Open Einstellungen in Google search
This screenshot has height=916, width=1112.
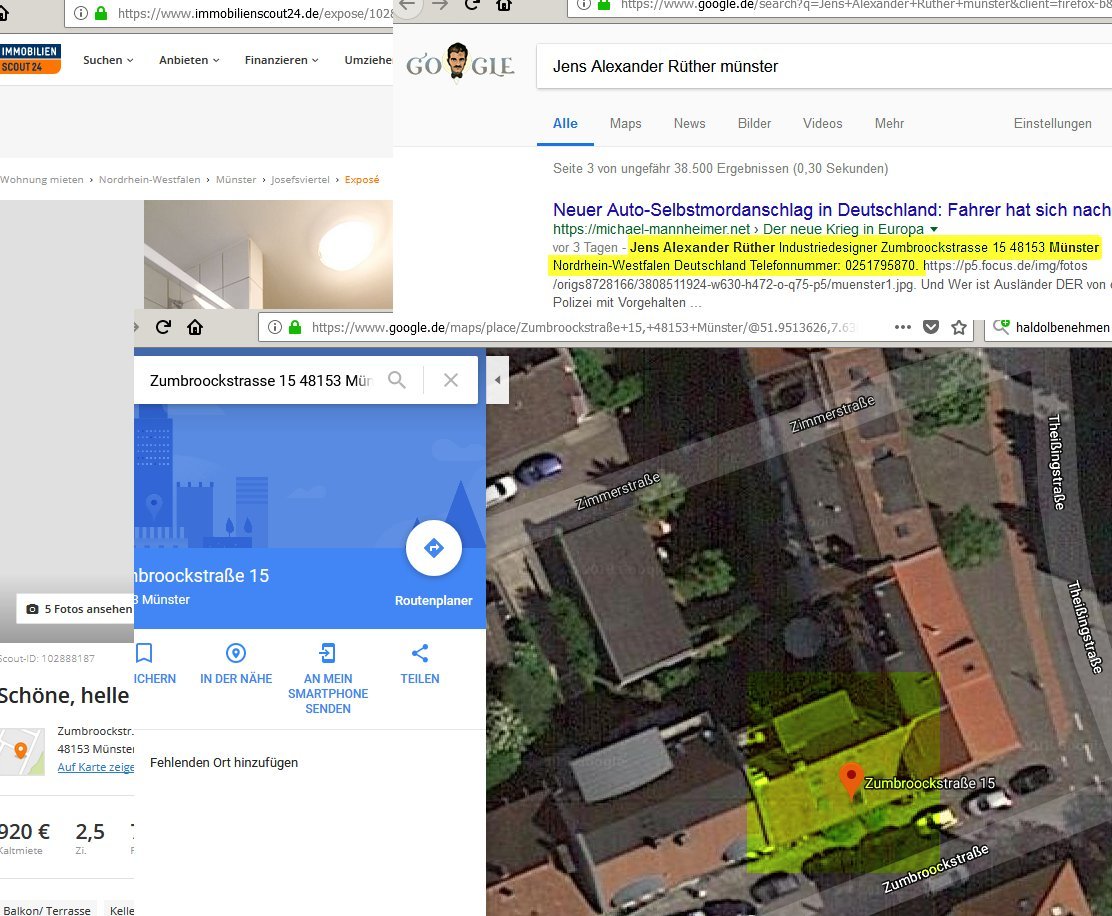tap(1052, 123)
